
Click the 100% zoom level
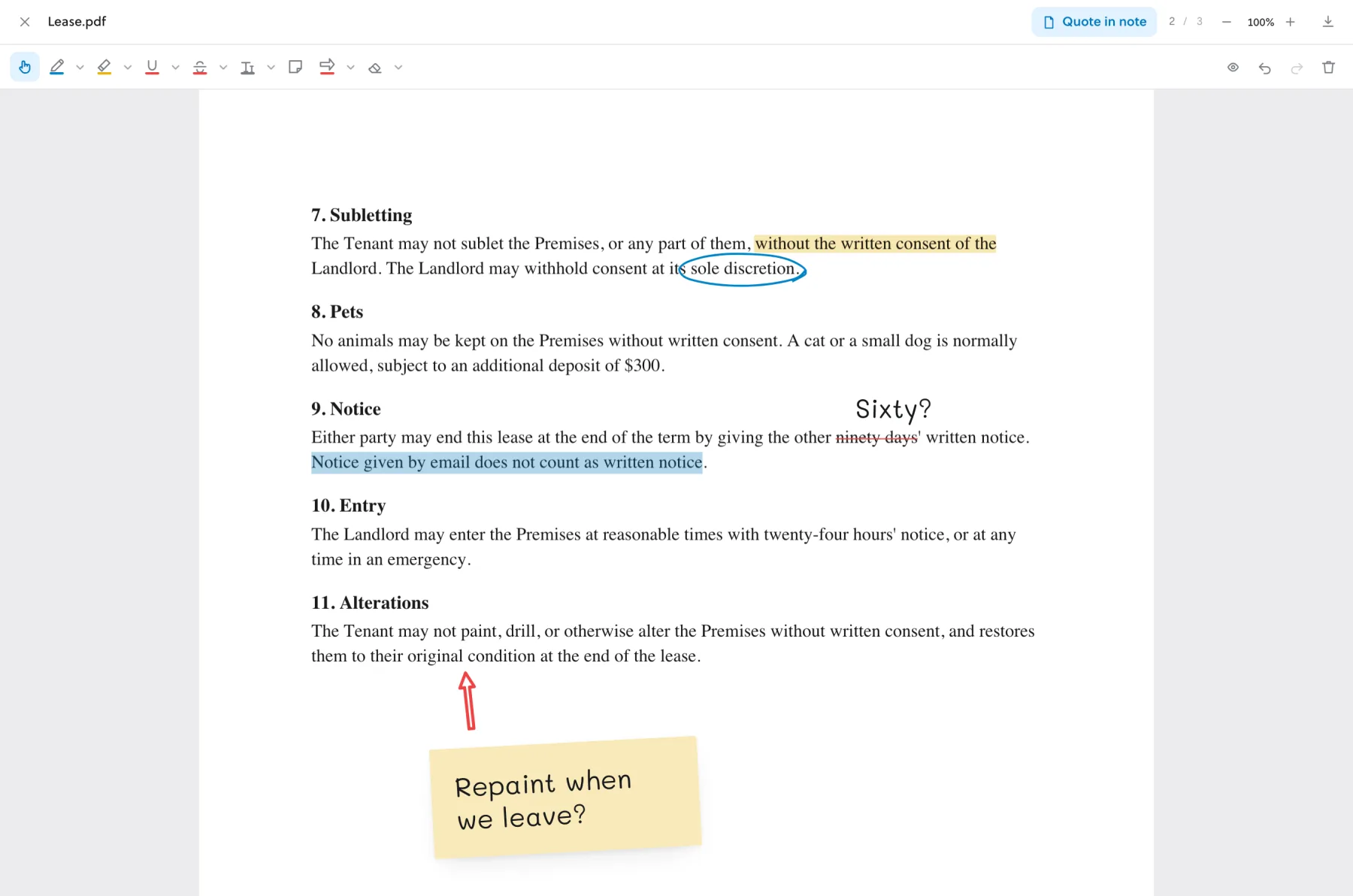1261,23
